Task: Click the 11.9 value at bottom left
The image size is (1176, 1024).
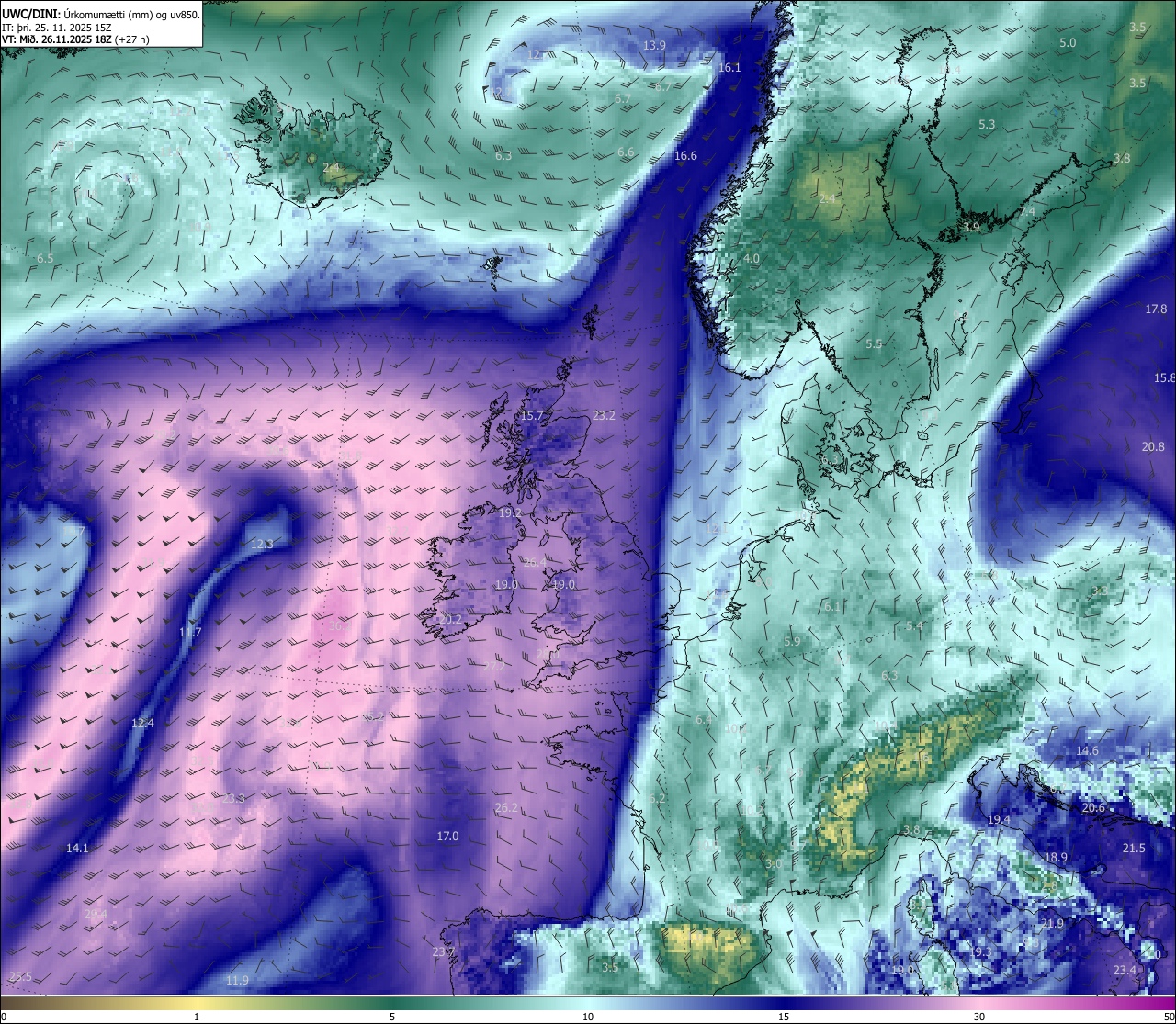Action: pos(237,981)
